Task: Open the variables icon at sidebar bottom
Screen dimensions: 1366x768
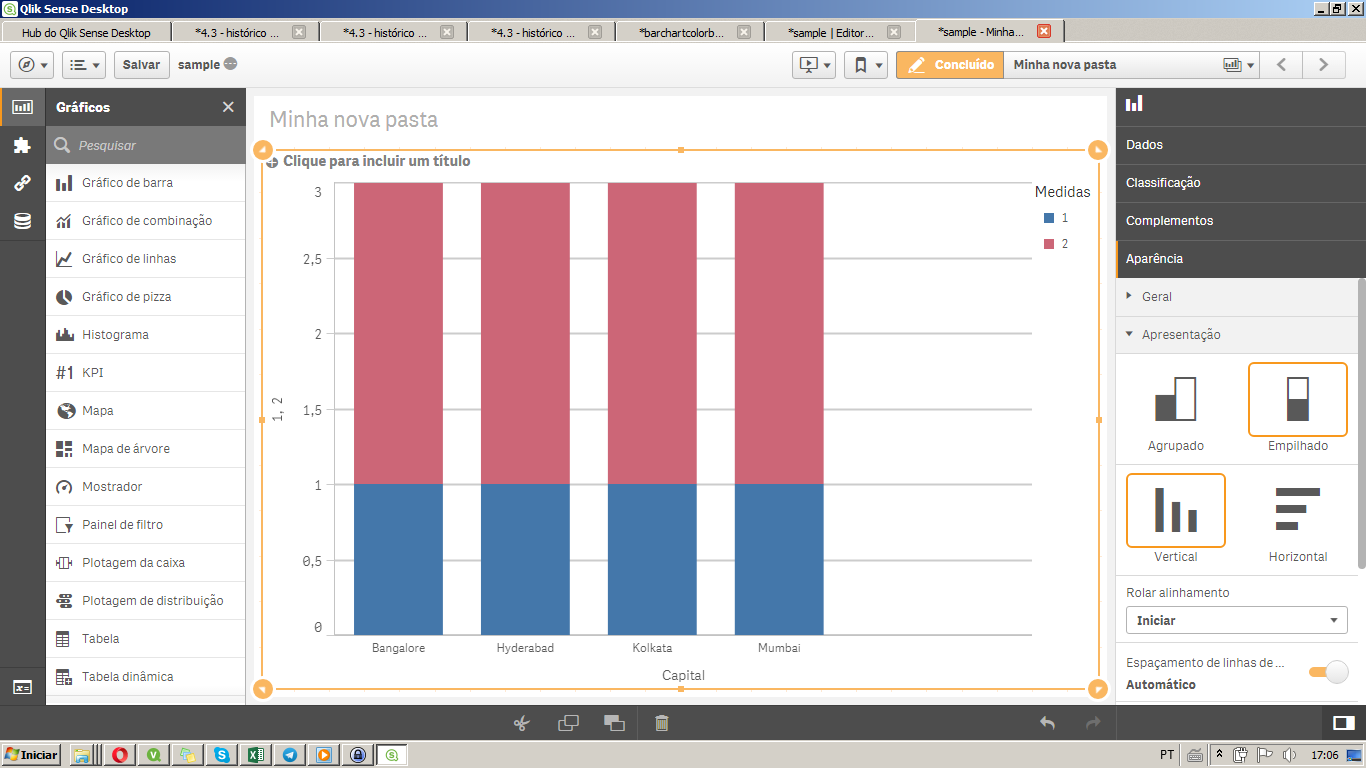Action: 22,687
